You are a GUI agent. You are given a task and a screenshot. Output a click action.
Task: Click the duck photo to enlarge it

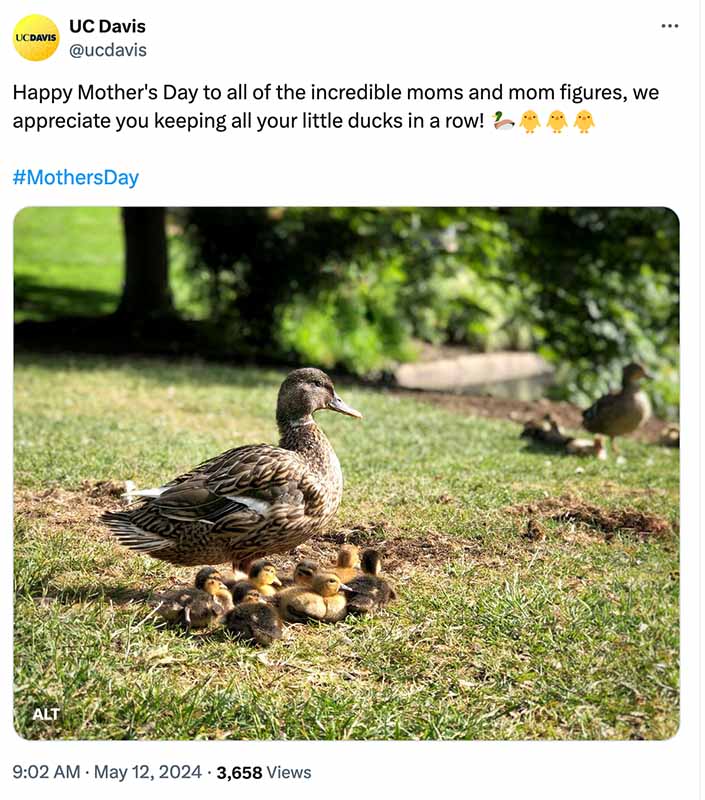pos(350,470)
